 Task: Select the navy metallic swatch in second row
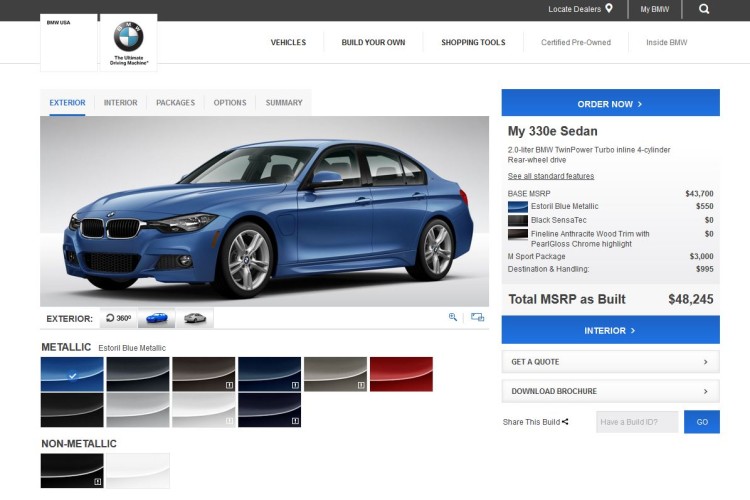click(269, 410)
